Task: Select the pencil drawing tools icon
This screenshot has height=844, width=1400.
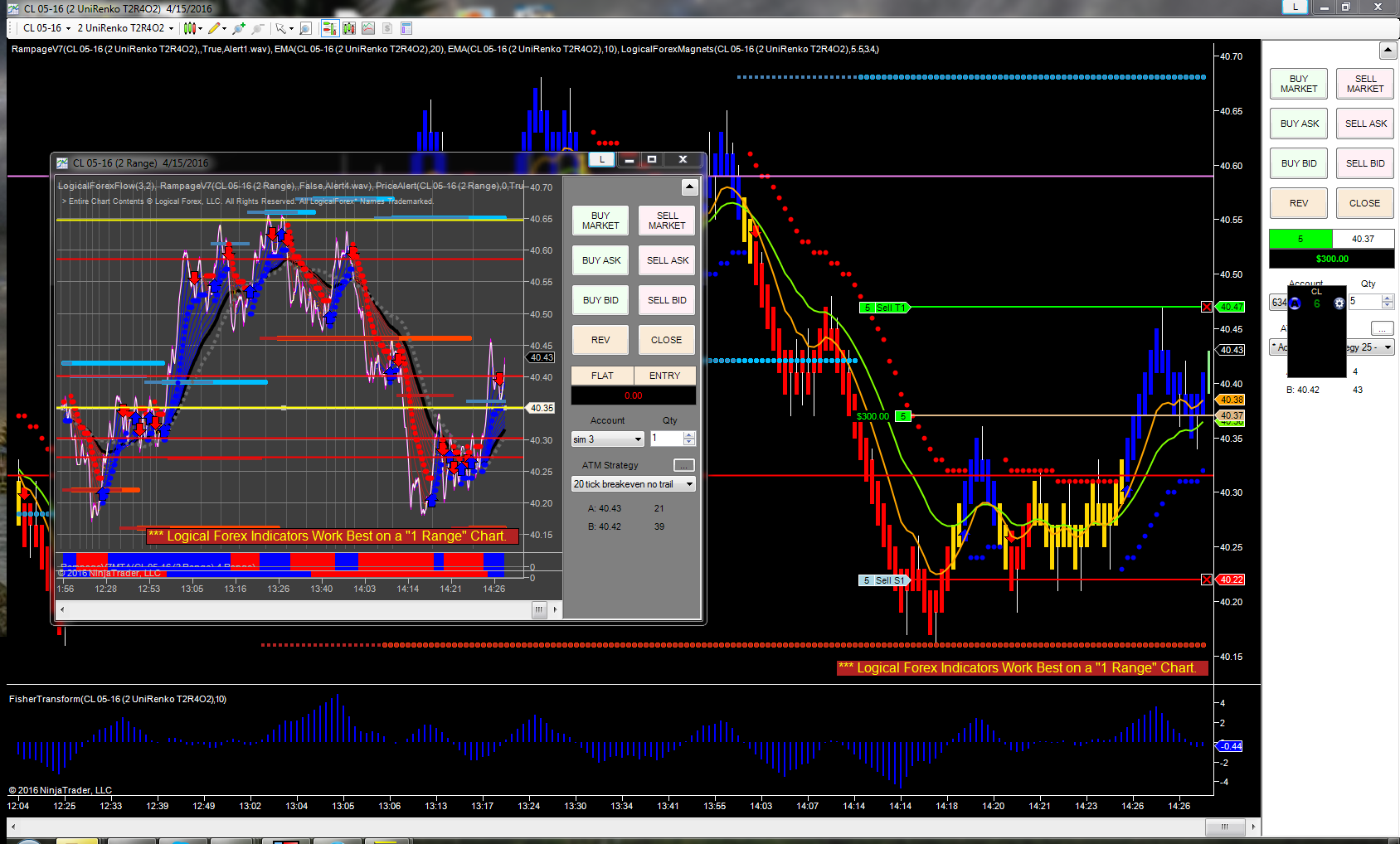Action: (214, 28)
